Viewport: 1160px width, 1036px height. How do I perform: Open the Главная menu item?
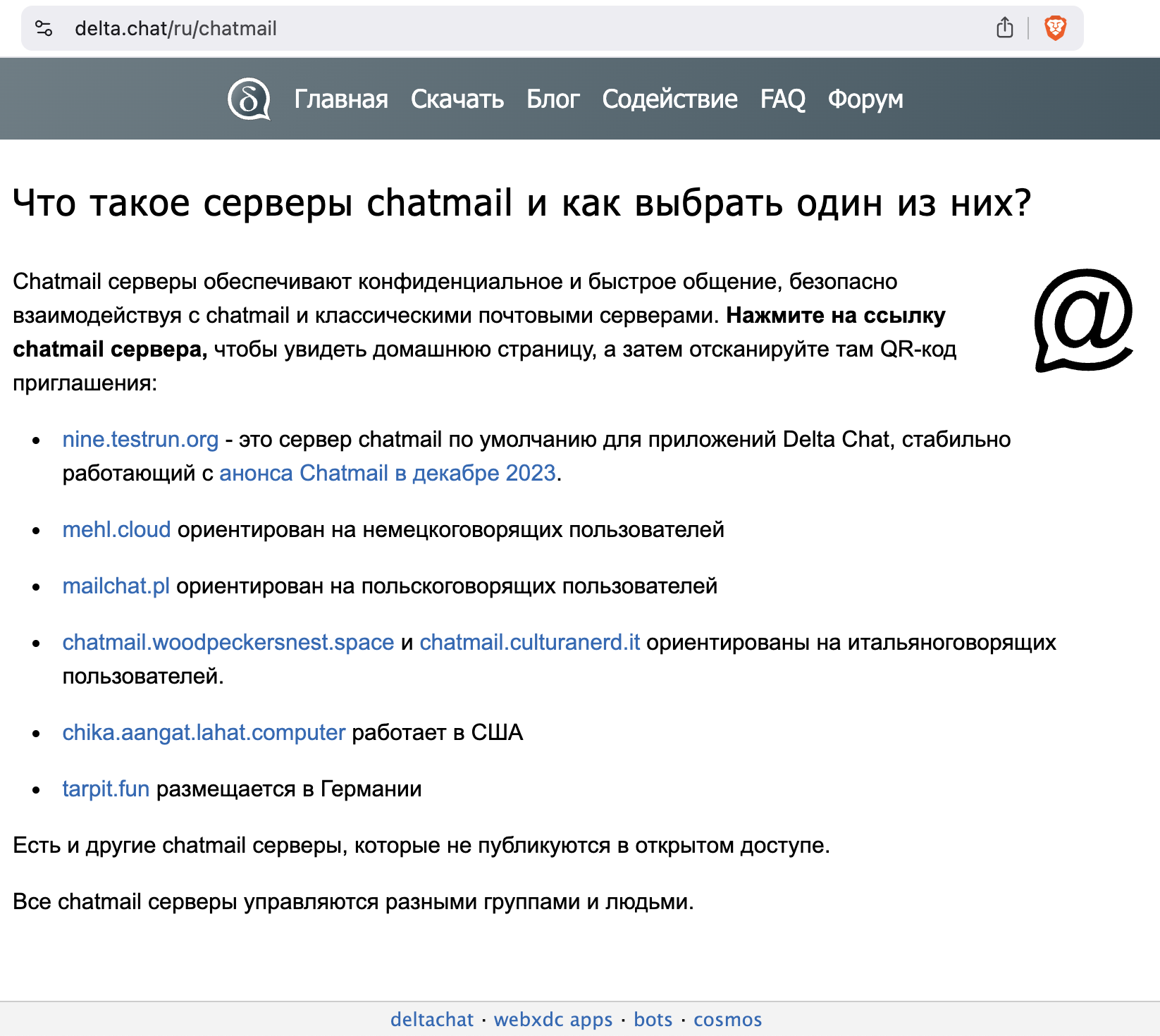[341, 99]
